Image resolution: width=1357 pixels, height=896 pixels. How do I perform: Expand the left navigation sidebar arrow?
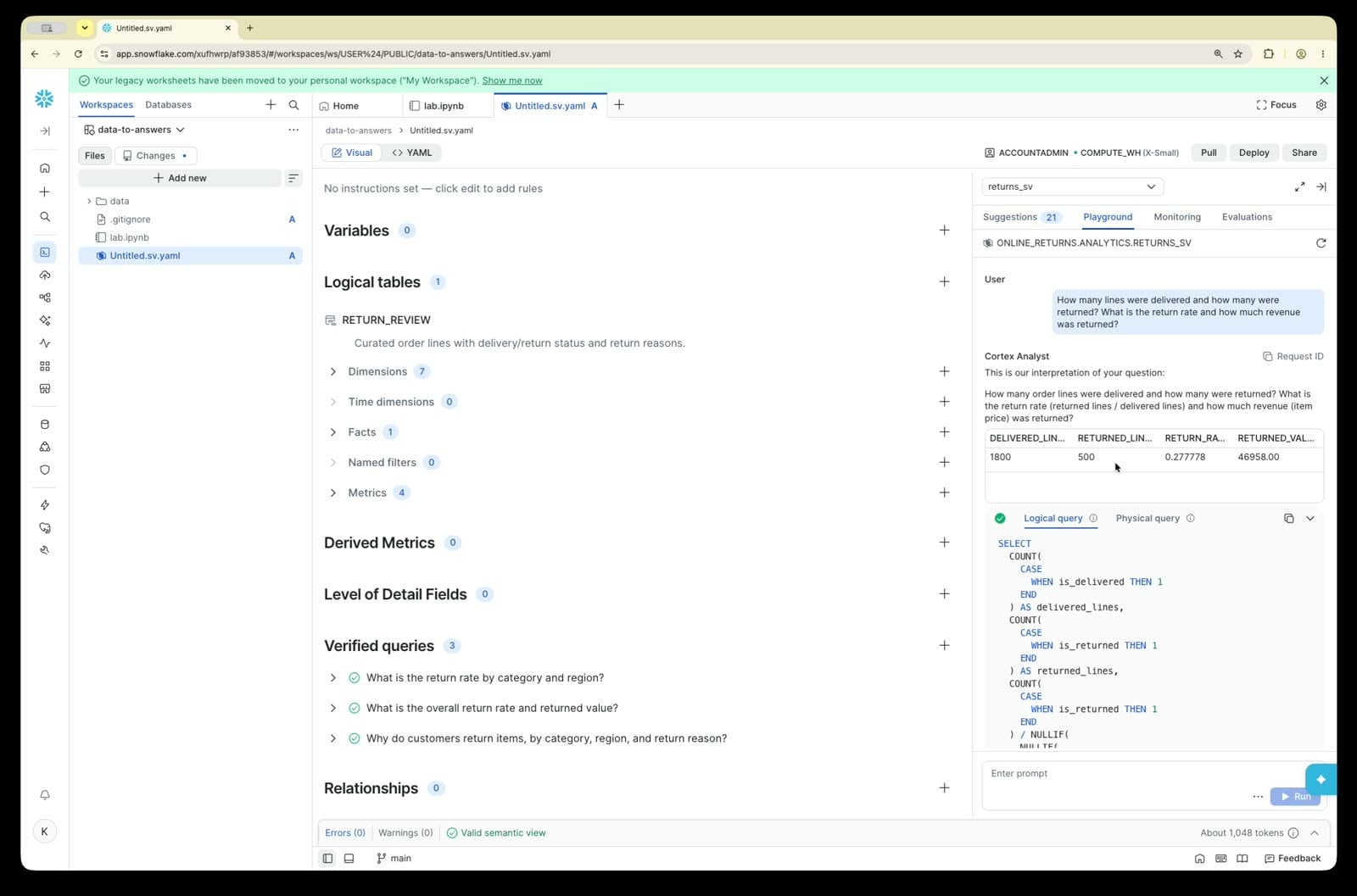click(x=45, y=131)
